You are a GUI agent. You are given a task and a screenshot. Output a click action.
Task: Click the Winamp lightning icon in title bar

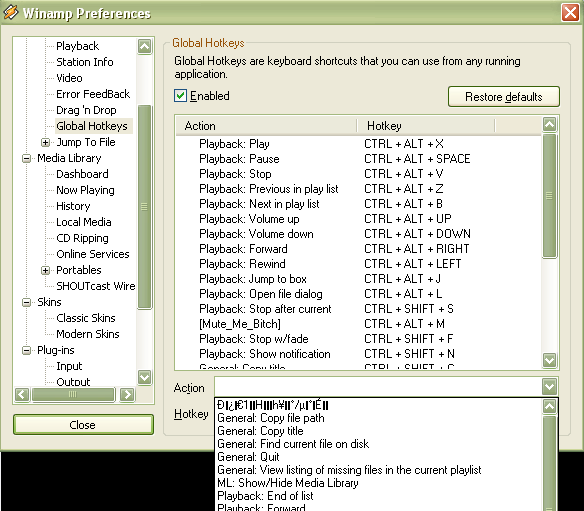click(10, 12)
